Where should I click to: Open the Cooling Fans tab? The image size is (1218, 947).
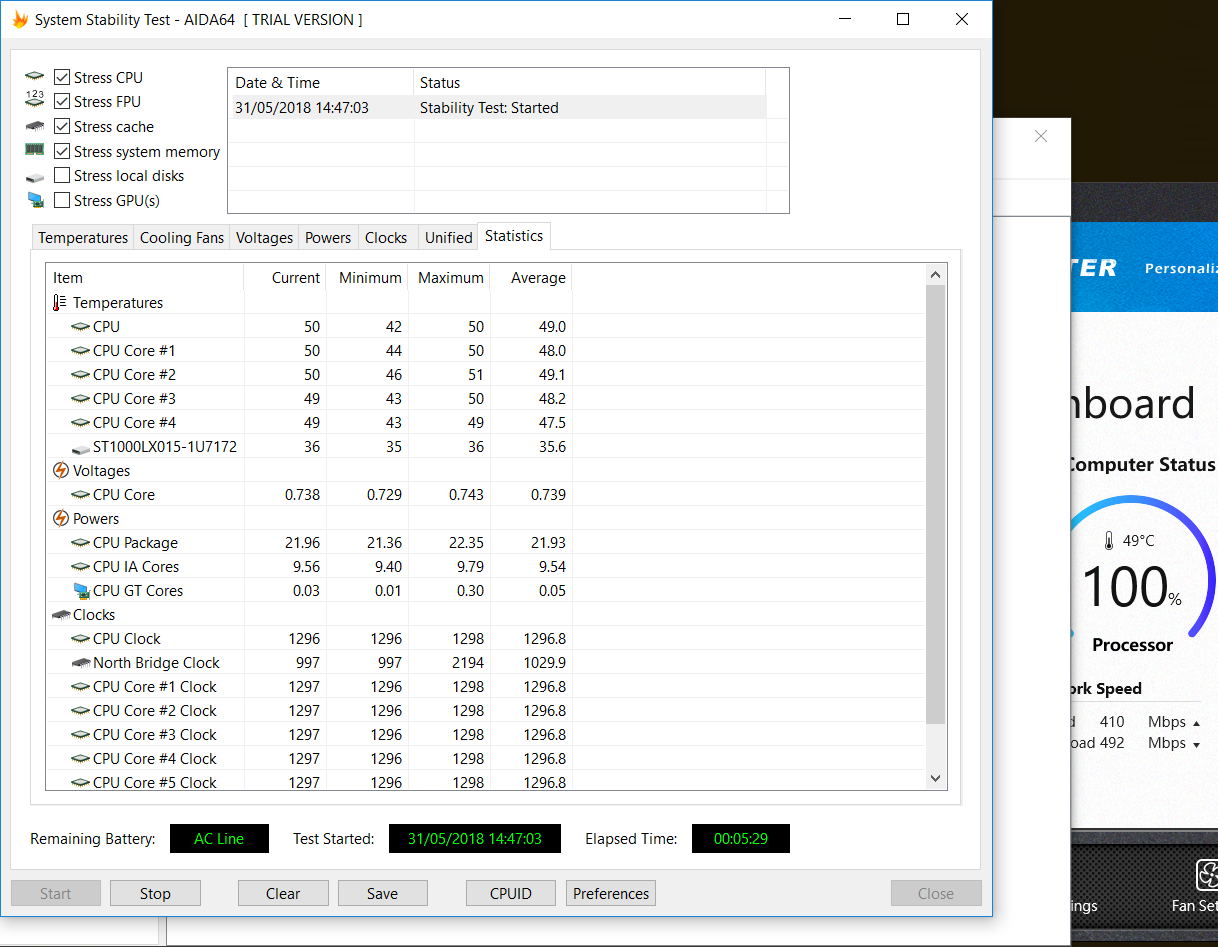(182, 237)
